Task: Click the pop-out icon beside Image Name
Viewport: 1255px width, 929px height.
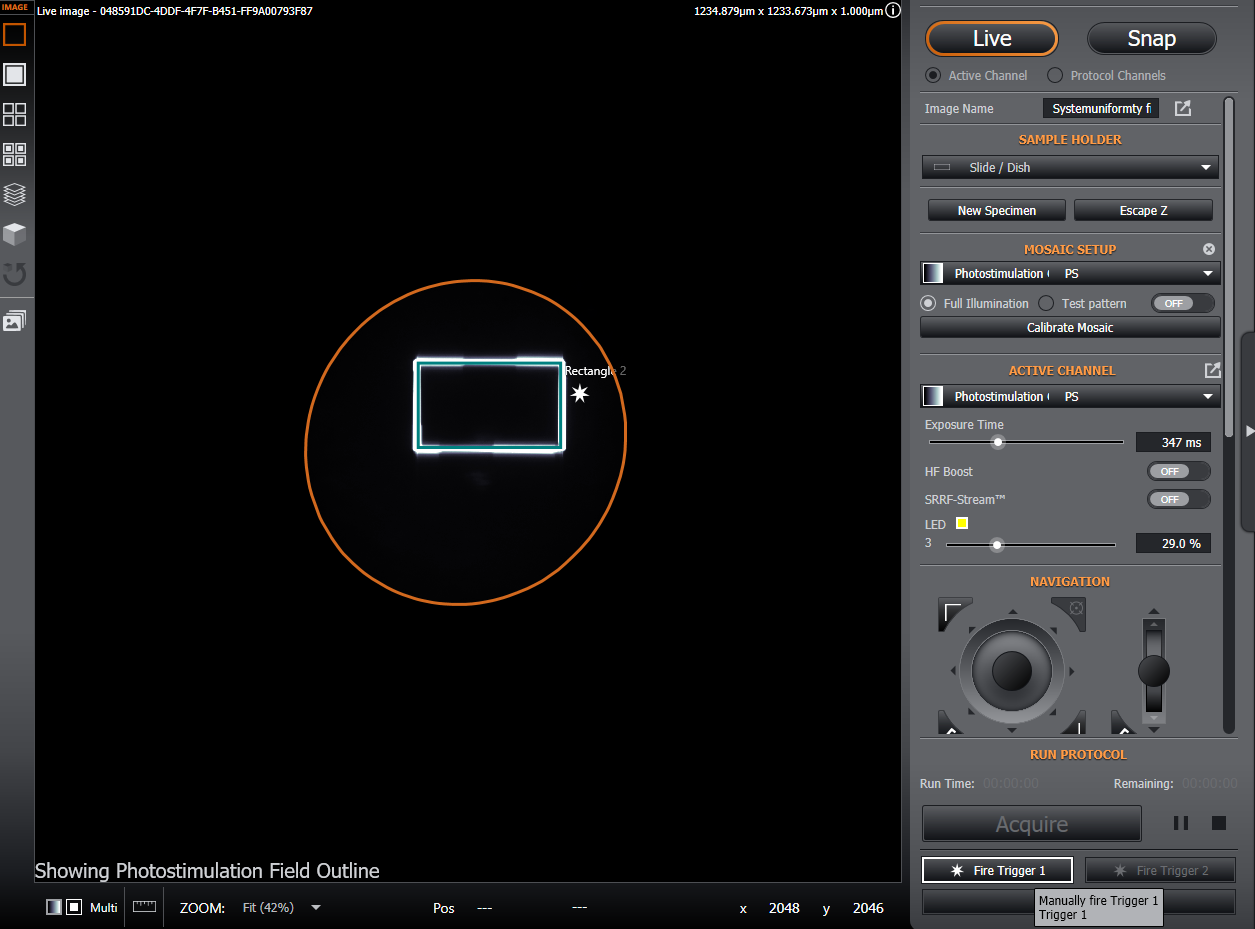Action: point(1182,108)
